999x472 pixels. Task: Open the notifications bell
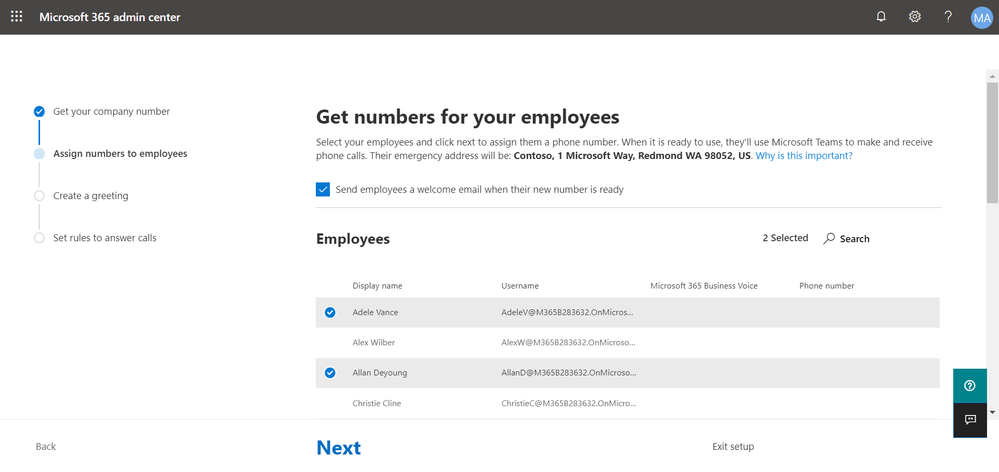pyautogui.click(x=881, y=17)
